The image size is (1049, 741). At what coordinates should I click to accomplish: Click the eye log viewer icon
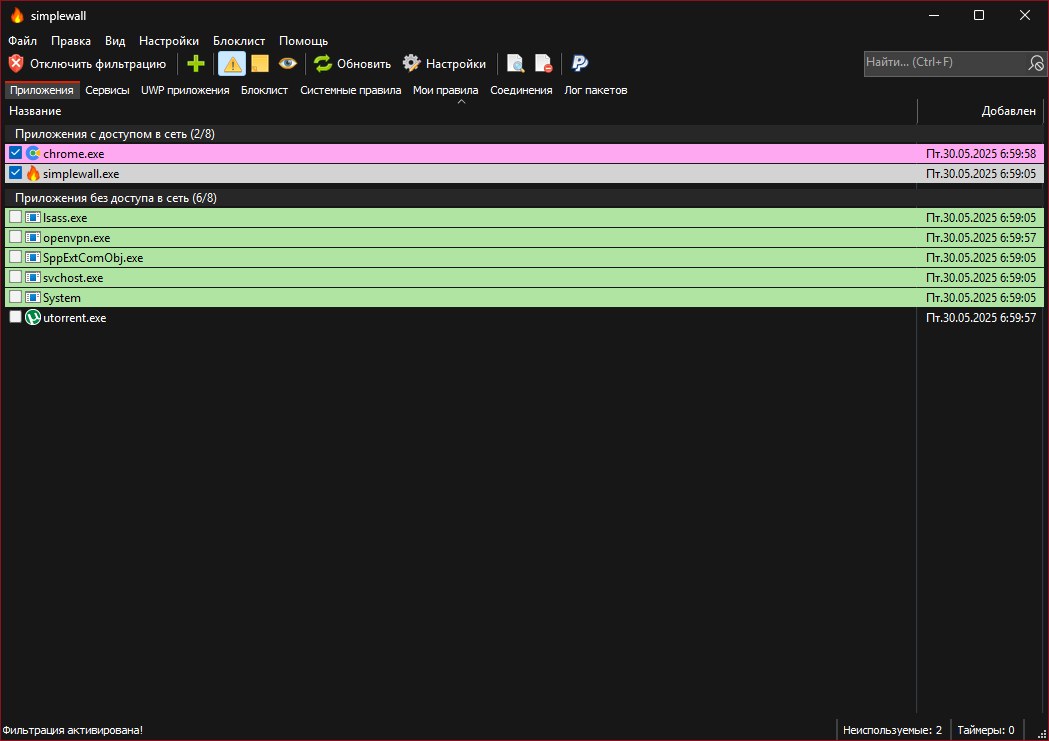[x=288, y=64]
